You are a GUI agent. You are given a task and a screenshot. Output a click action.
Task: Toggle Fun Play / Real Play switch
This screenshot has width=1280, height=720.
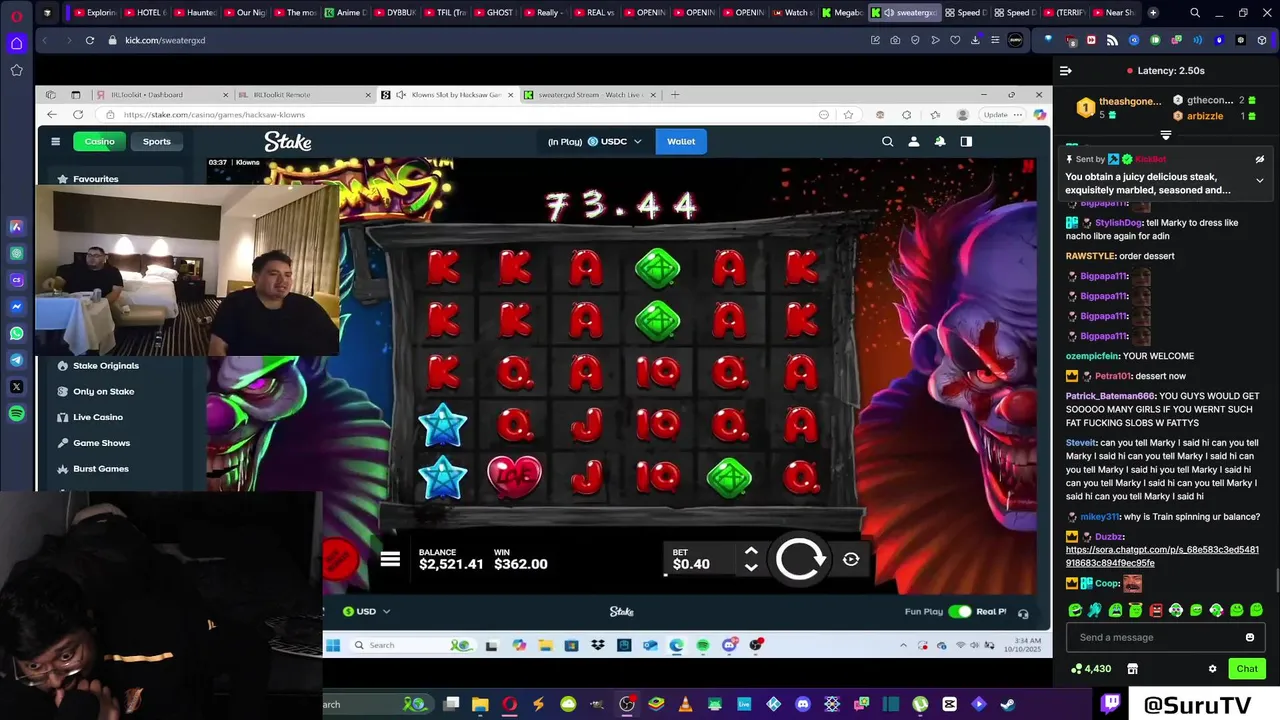point(959,611)
